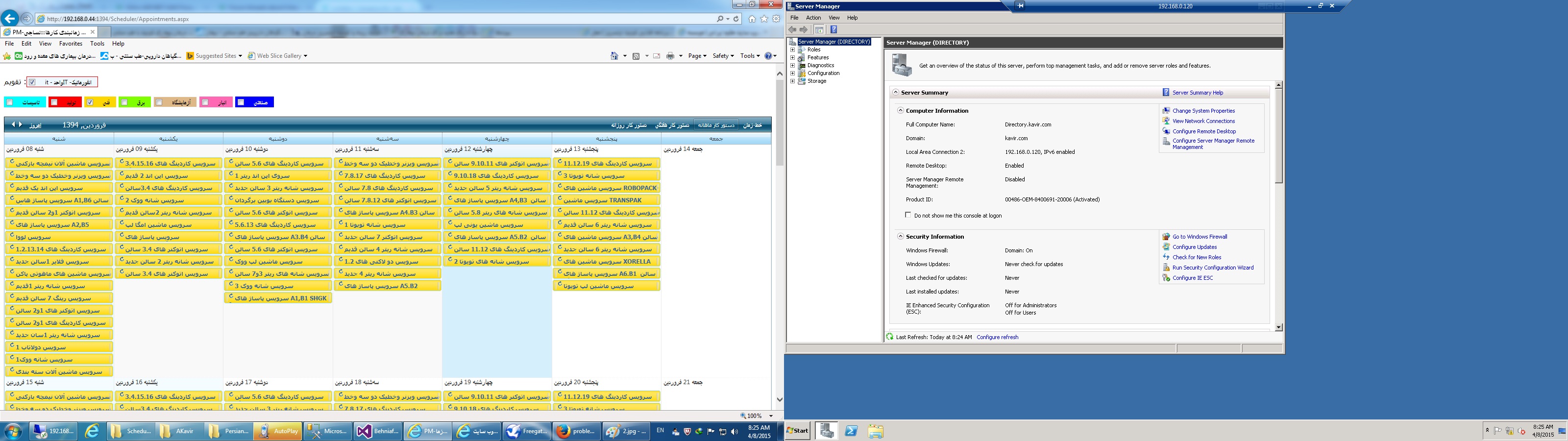Collapse the Computer Information section
1568x441 pixels.
(x=900, y=111)
